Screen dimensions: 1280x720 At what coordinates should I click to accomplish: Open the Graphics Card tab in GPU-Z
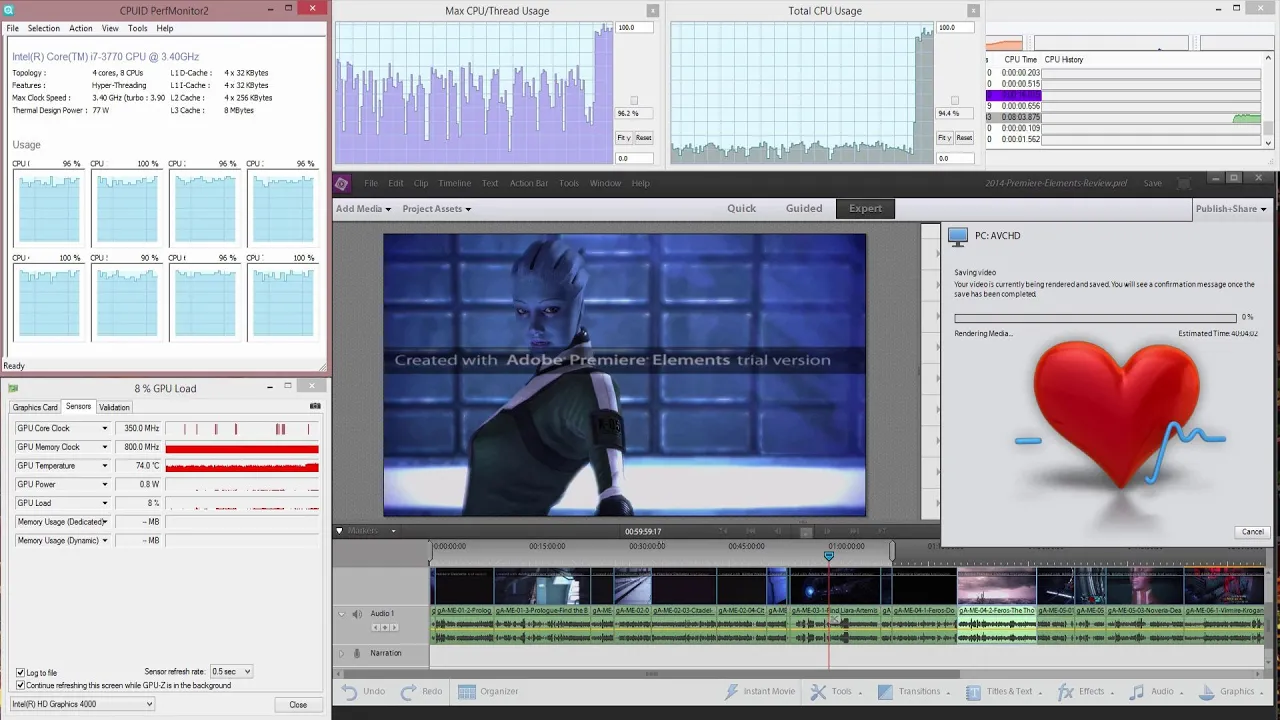(x=35, y=407)
